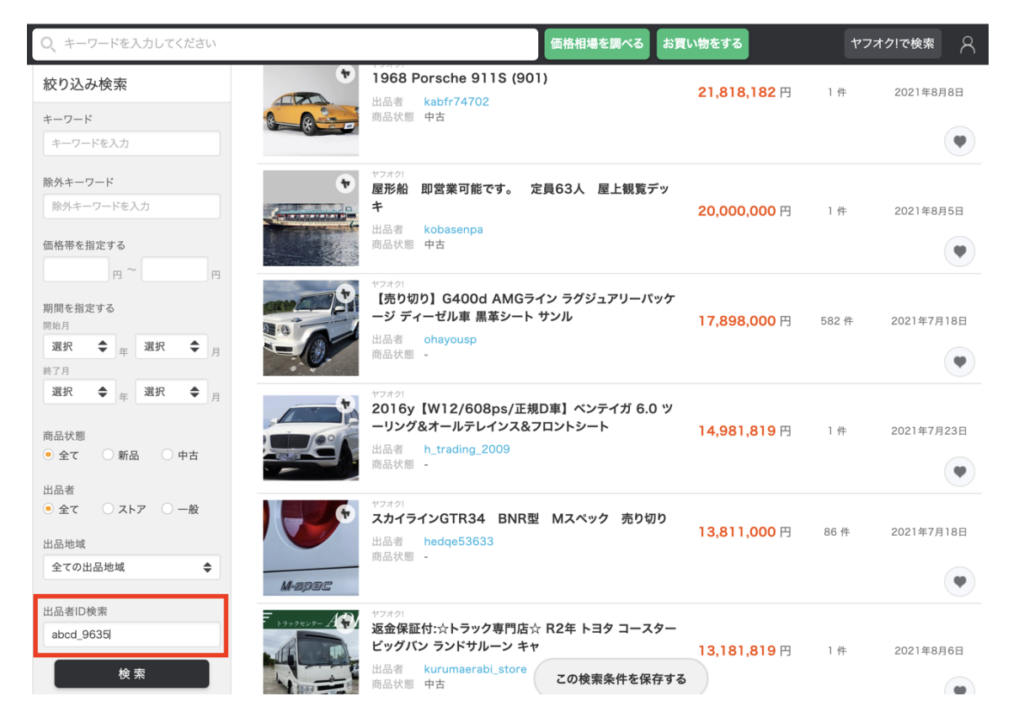This screenshot has width=1024, height=723.
Task: Select 一般 radio under 出品者
Action: point(167,509)
